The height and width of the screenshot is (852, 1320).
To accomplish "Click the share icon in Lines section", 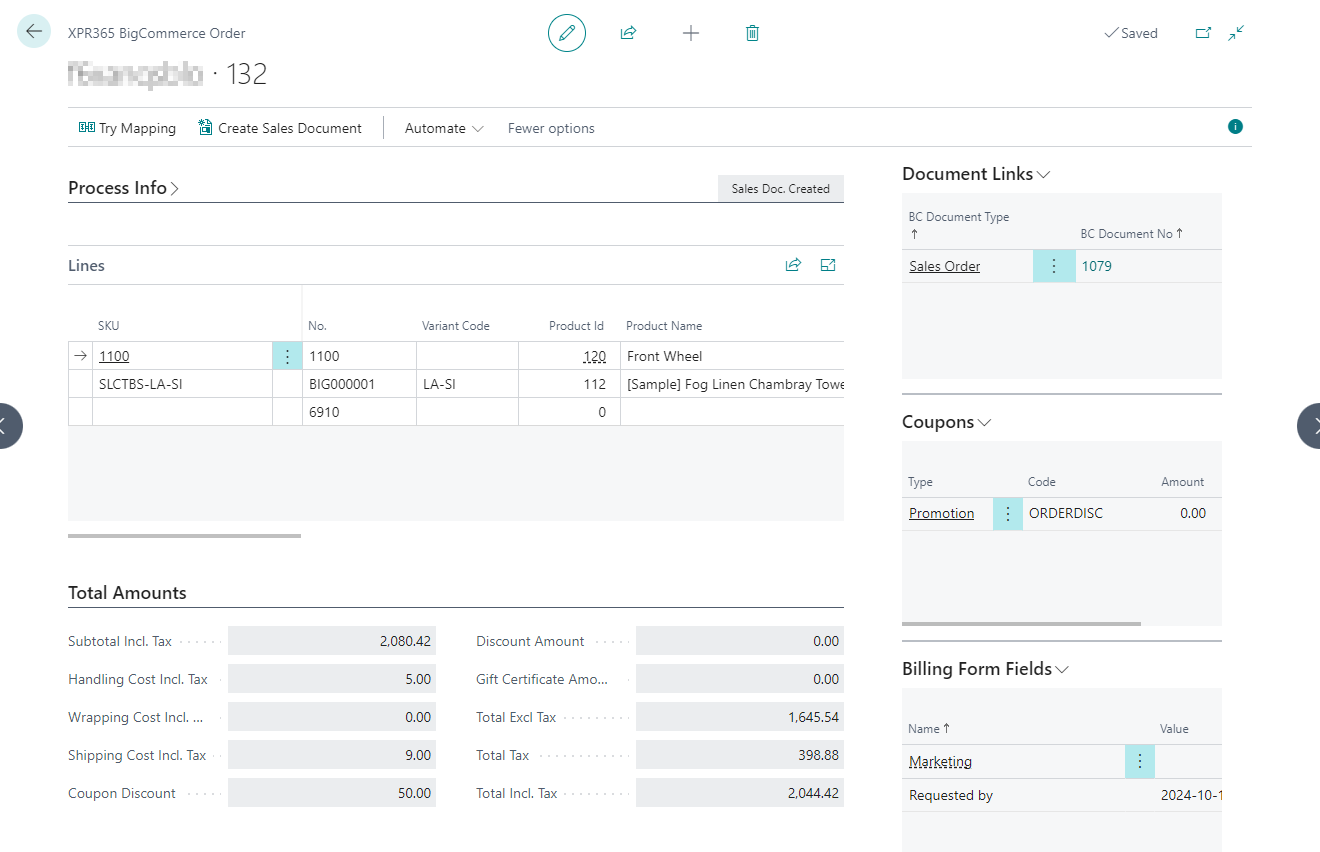I will pyautogui.click(x=793, y=265).
